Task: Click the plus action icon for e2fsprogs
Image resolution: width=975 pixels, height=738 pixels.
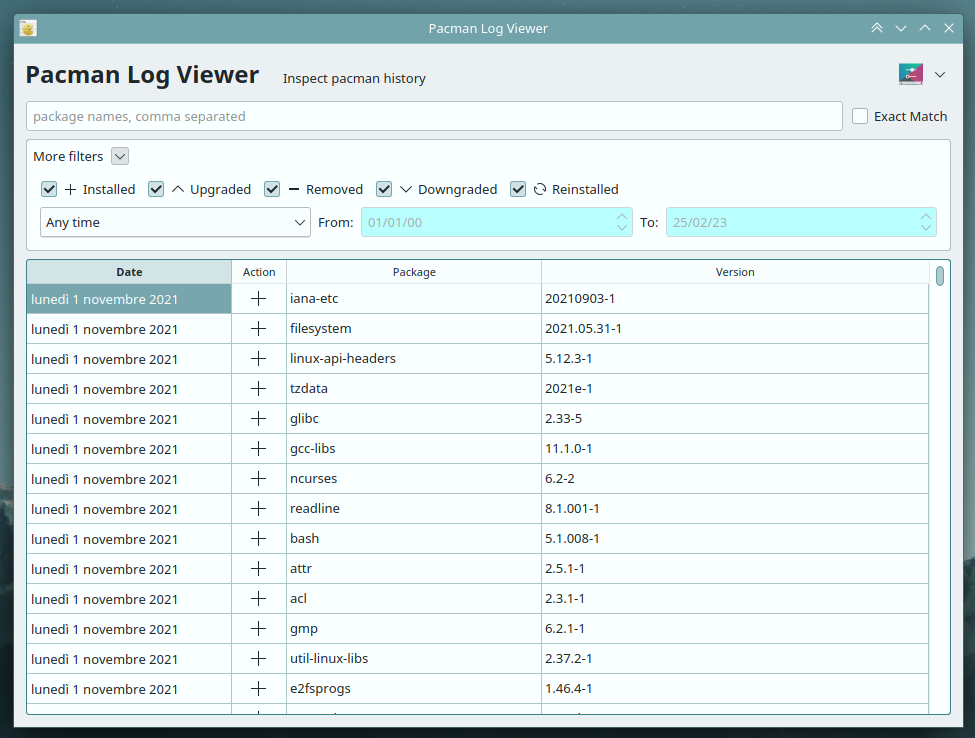Action: pyautogui.click(x=258, y=688)
